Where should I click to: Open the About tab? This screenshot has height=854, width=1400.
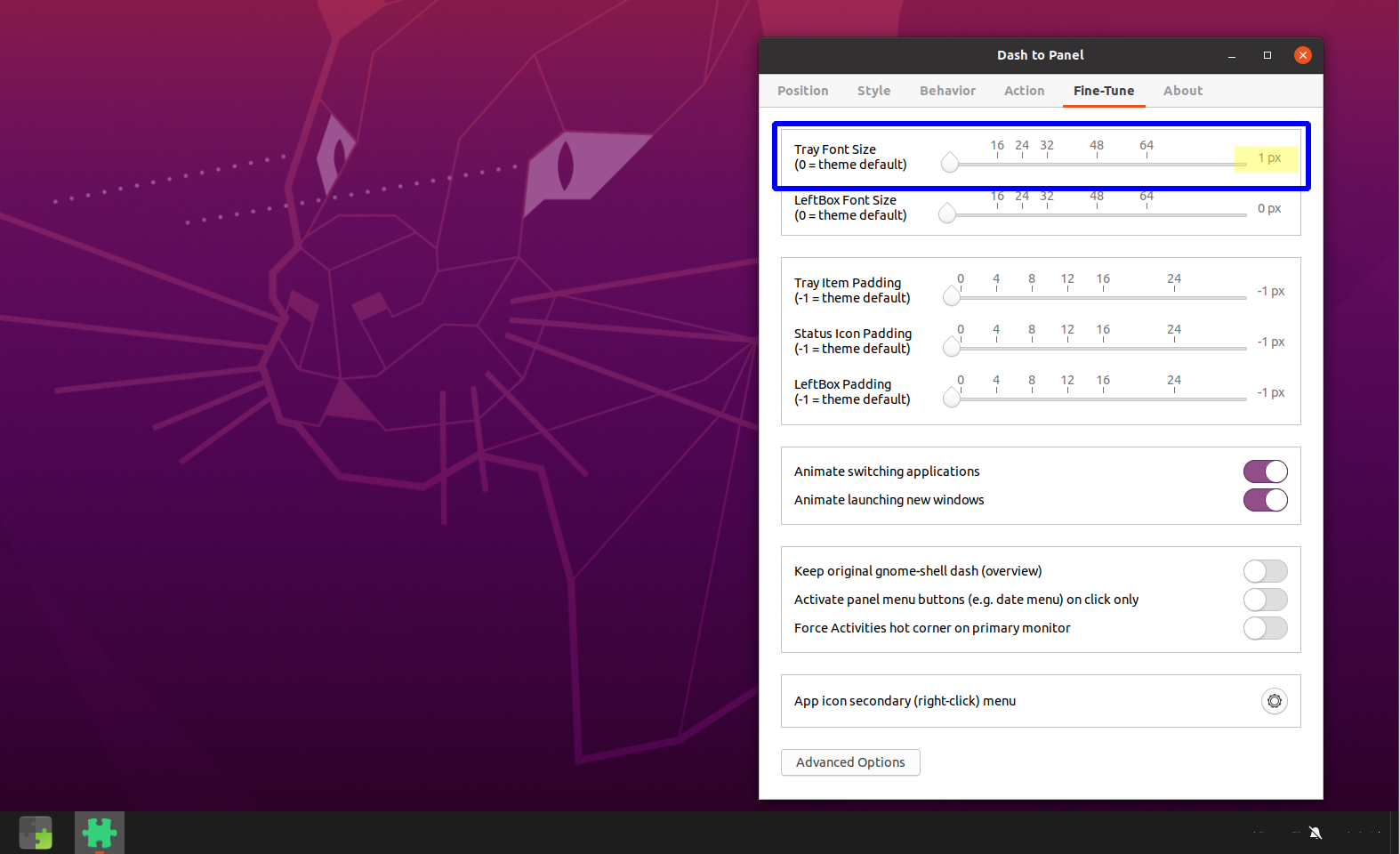point(1183,91)
